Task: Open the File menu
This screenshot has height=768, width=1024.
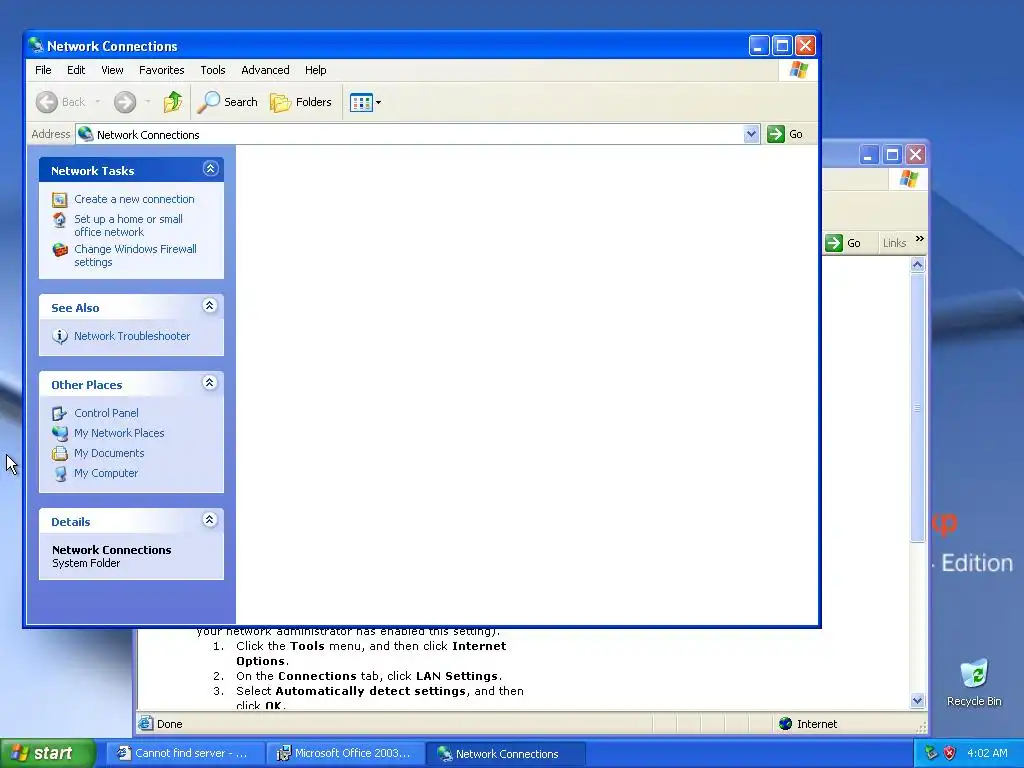Action: pyautogui.click(x=43, y=70)
